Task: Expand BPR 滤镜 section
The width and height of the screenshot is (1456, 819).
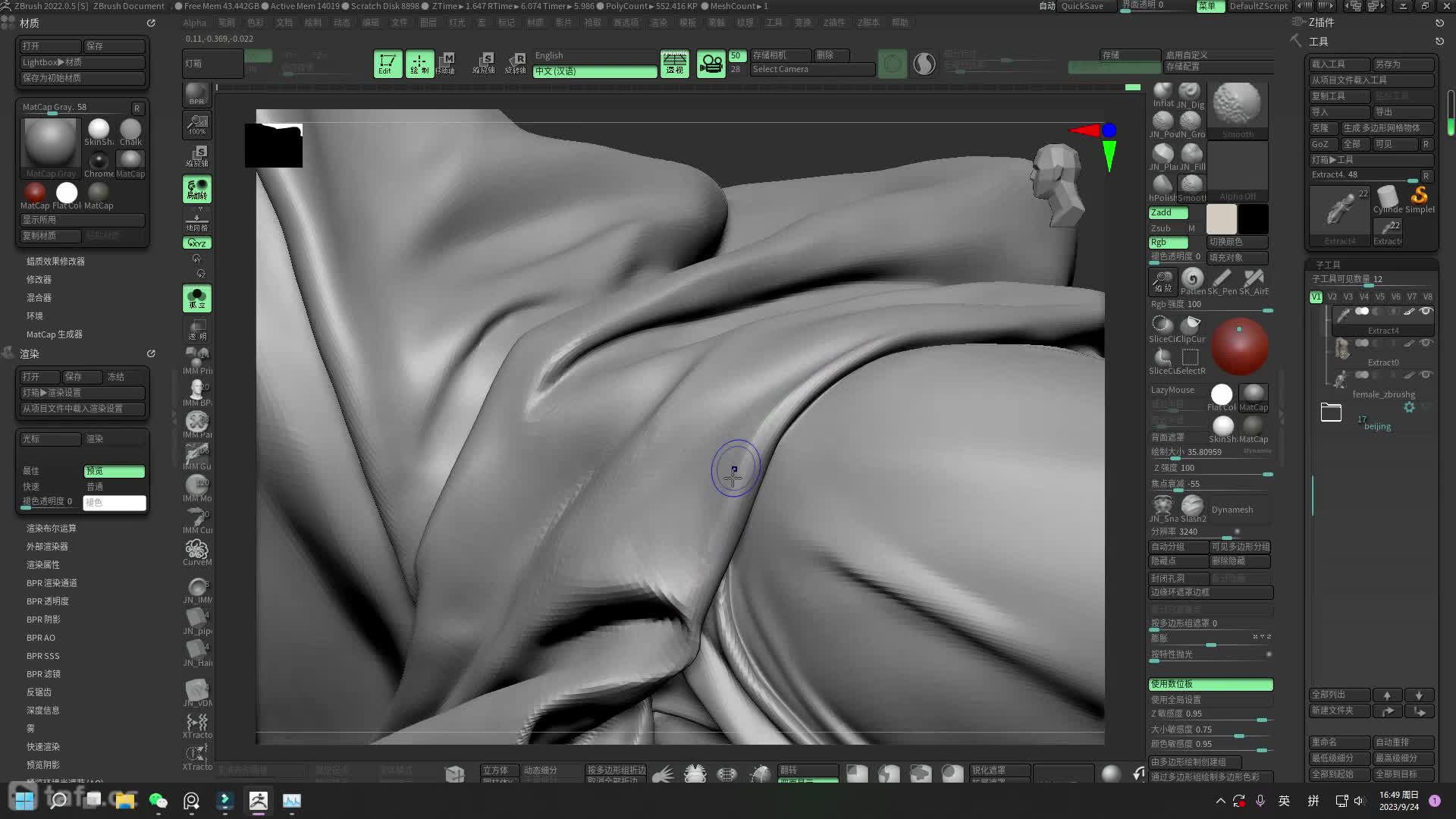Action: click(x=43, y=674)
